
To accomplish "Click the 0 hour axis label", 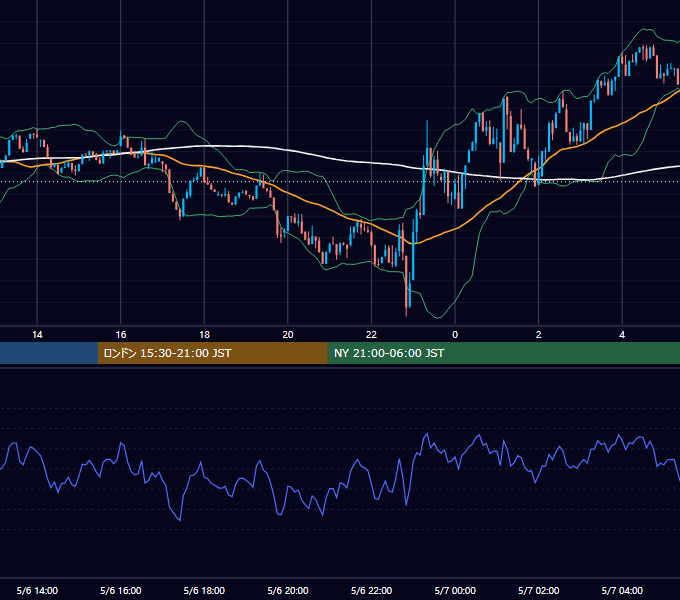I will (455, 335).
